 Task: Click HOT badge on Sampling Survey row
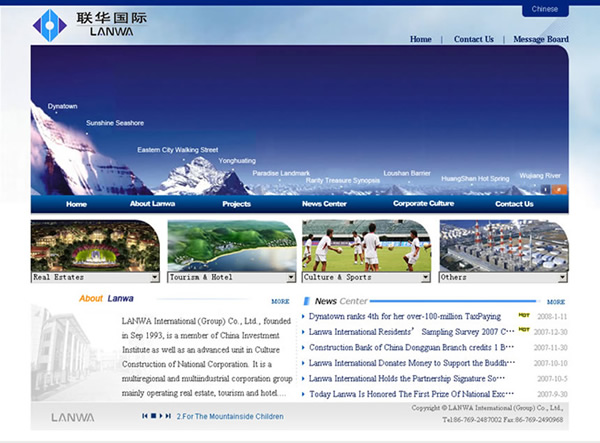[524, 329]
